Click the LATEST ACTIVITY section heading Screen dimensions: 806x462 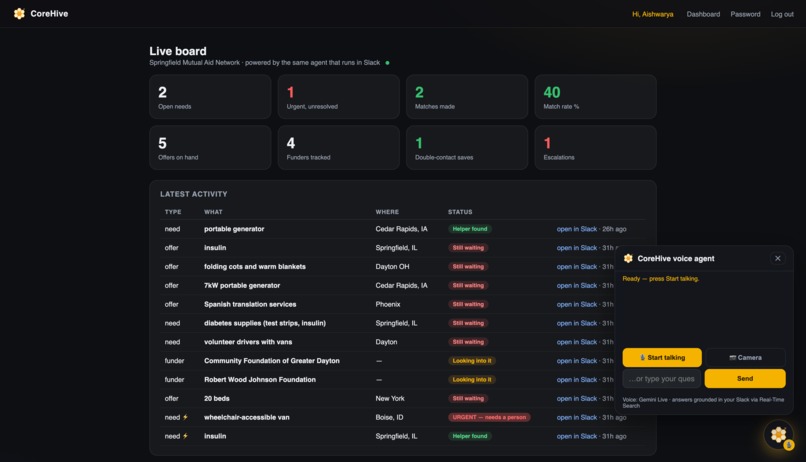(x=194, y=194)
